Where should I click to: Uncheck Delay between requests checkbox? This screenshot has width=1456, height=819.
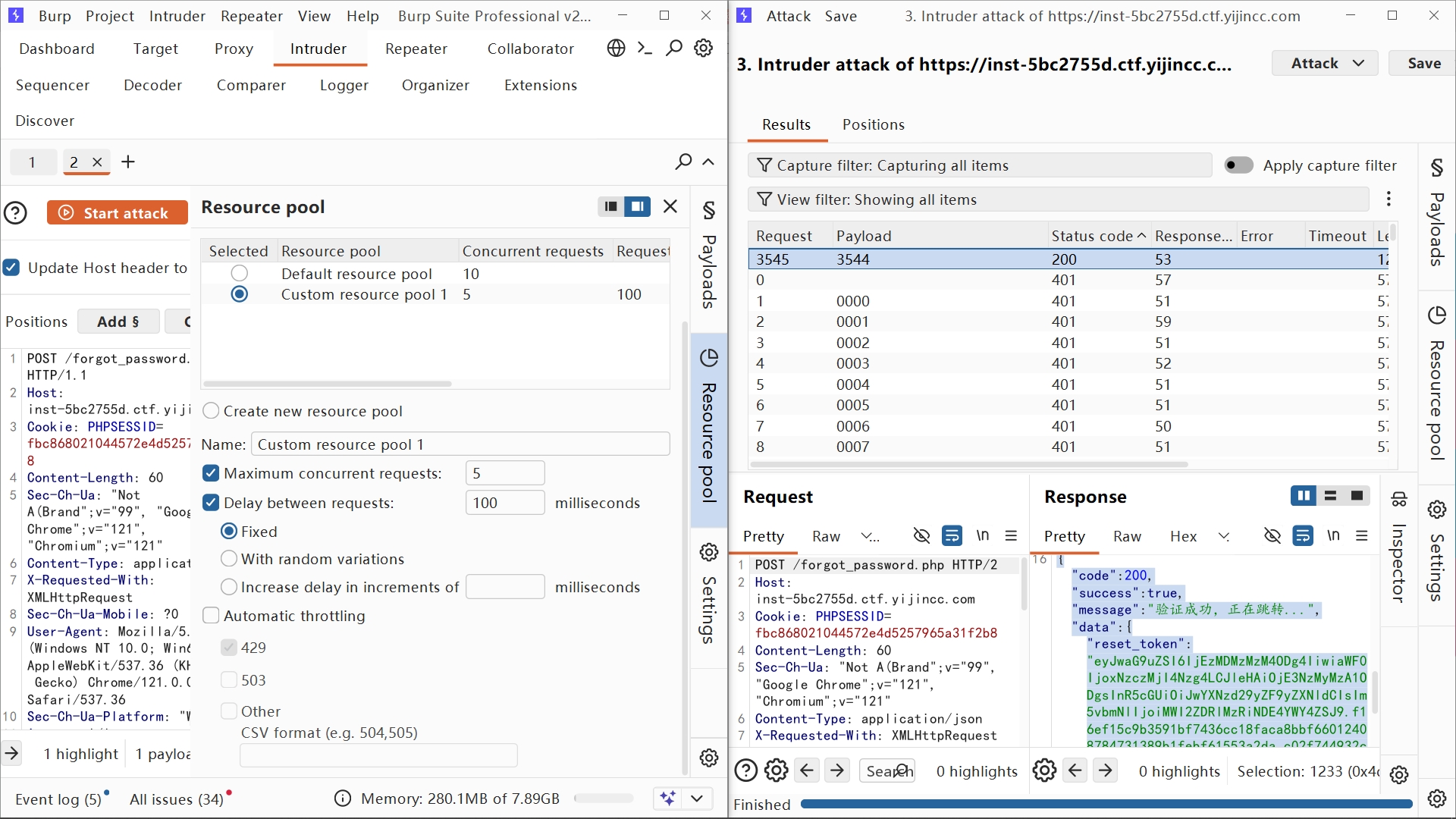pos(211,503)
